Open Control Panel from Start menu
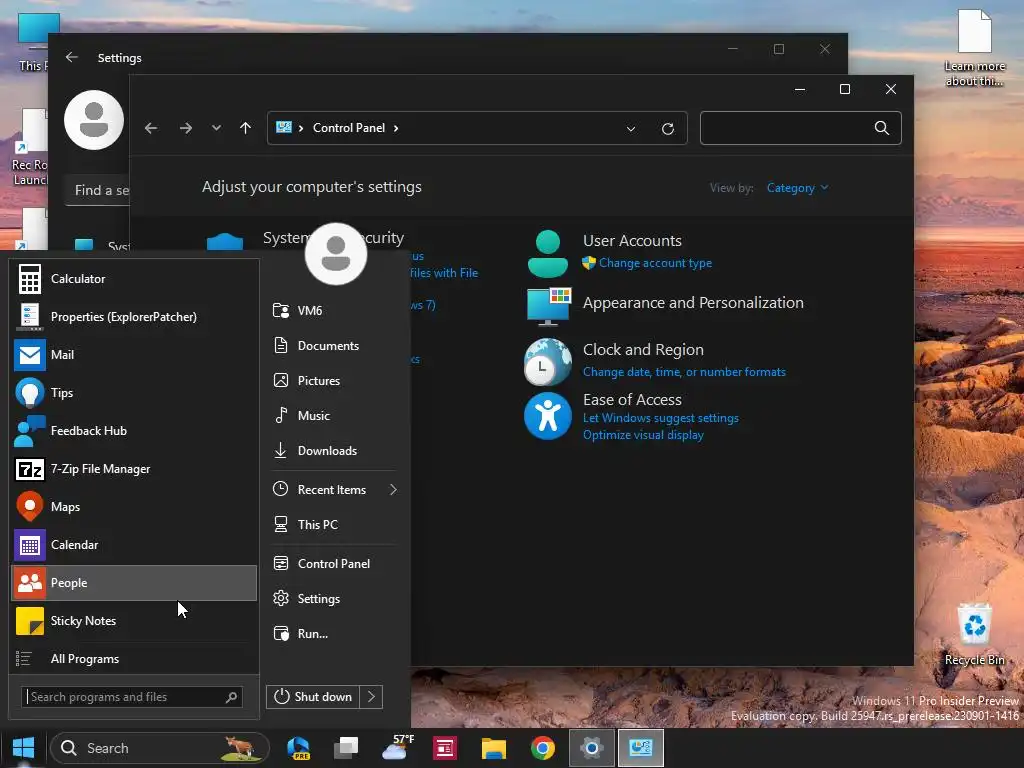1024x768 pixels. click(333, 564)
